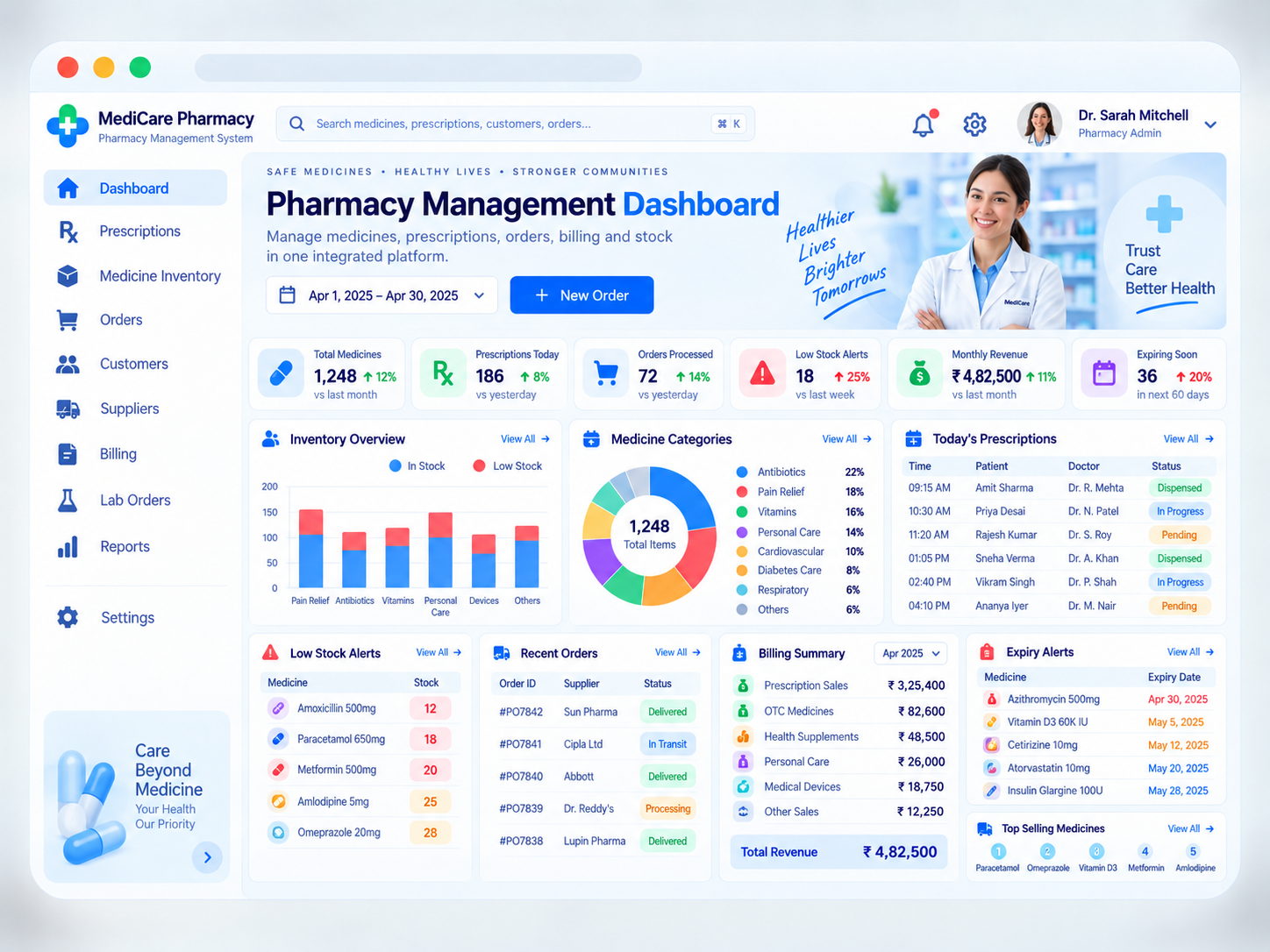Click the In Stock legend color dot

[x=396, y=466]
